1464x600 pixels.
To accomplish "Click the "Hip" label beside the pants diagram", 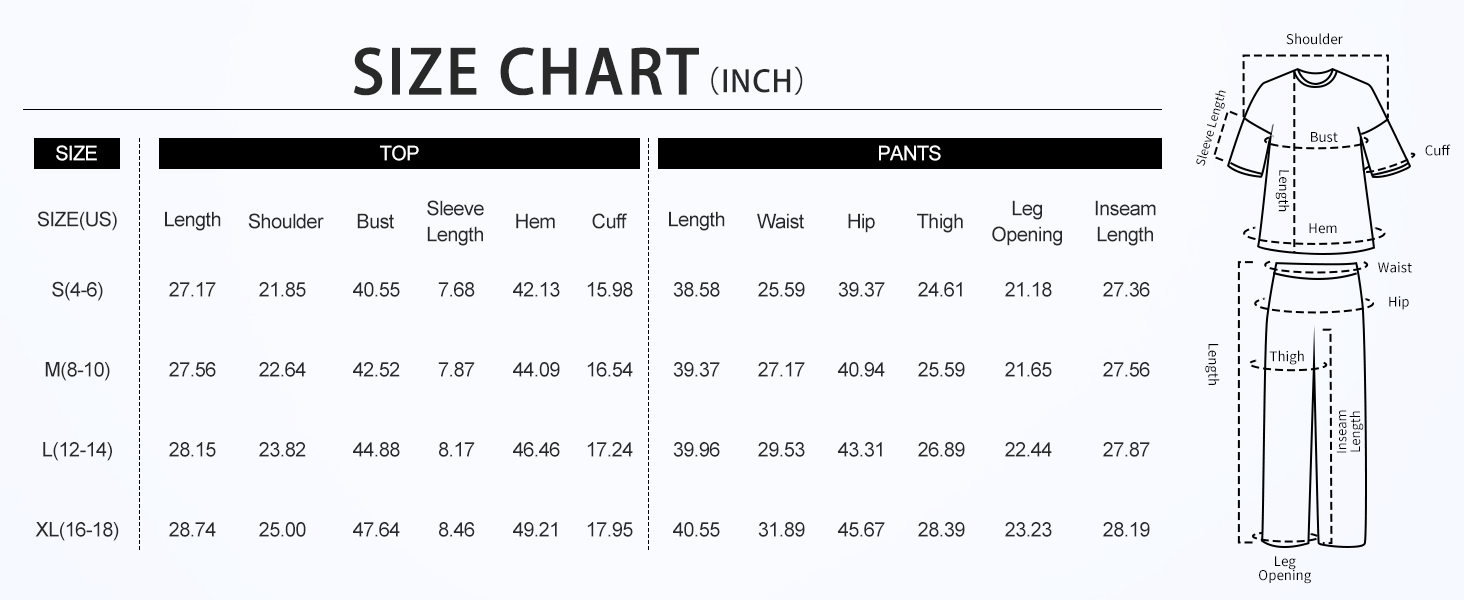I will pyautogui.click(x=1398, y=301).
